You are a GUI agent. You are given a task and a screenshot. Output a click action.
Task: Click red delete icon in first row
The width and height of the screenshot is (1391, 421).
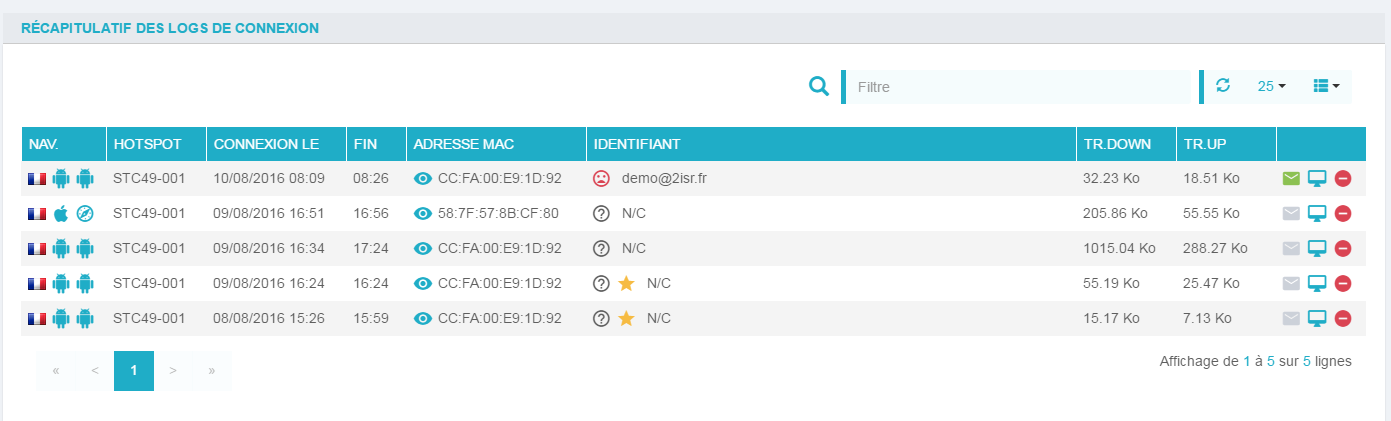click(1343, 178)
